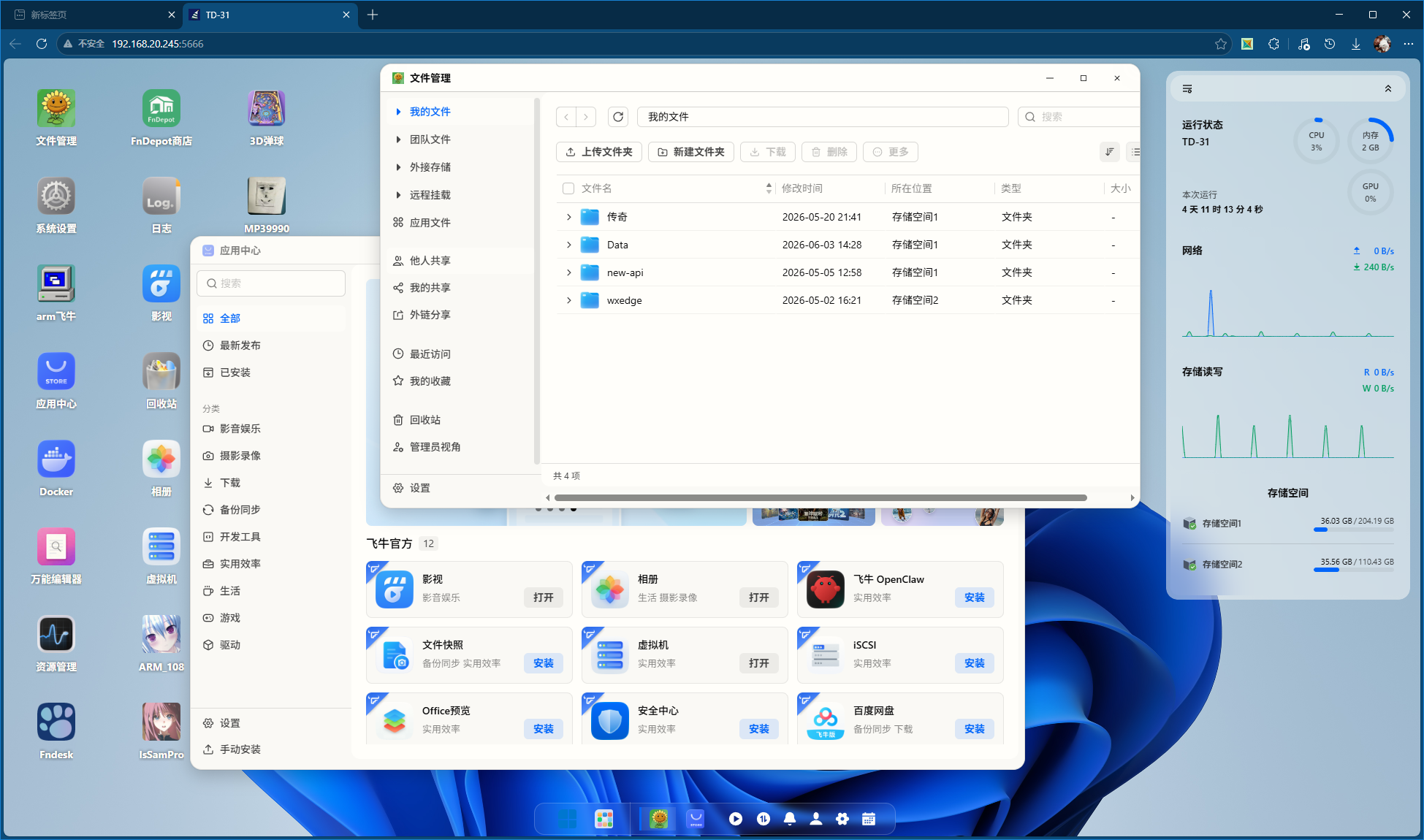Image resolution: width=1424 pixels, height=840 pixels.
Task: Click 存储空间1 usage bar
Action: [1354, 530]
